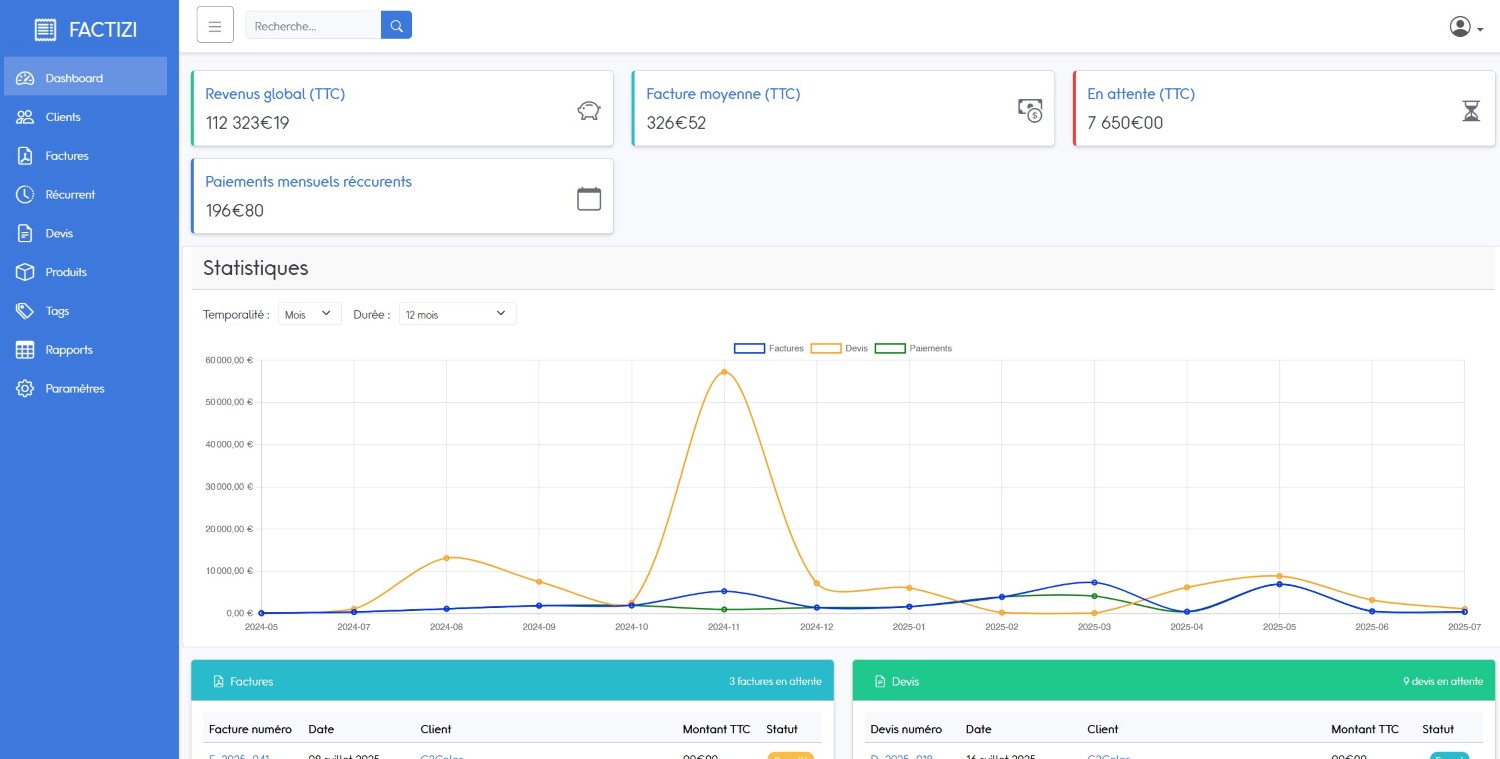Click the calendar icon on Paiements mensuels

pyautogui.click(x=589, y=198)
